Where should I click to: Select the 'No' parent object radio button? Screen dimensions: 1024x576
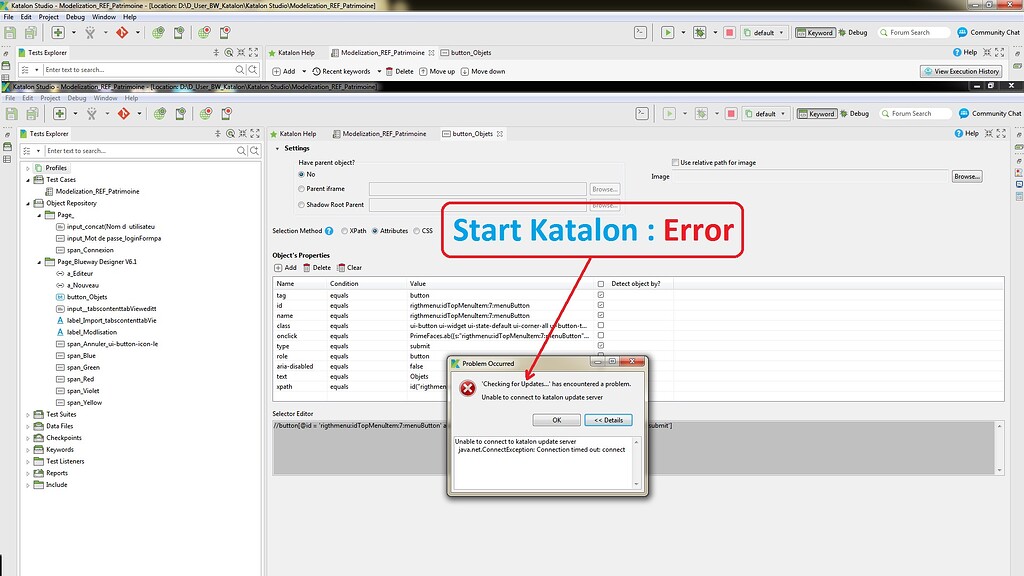[x=301, y=174]
